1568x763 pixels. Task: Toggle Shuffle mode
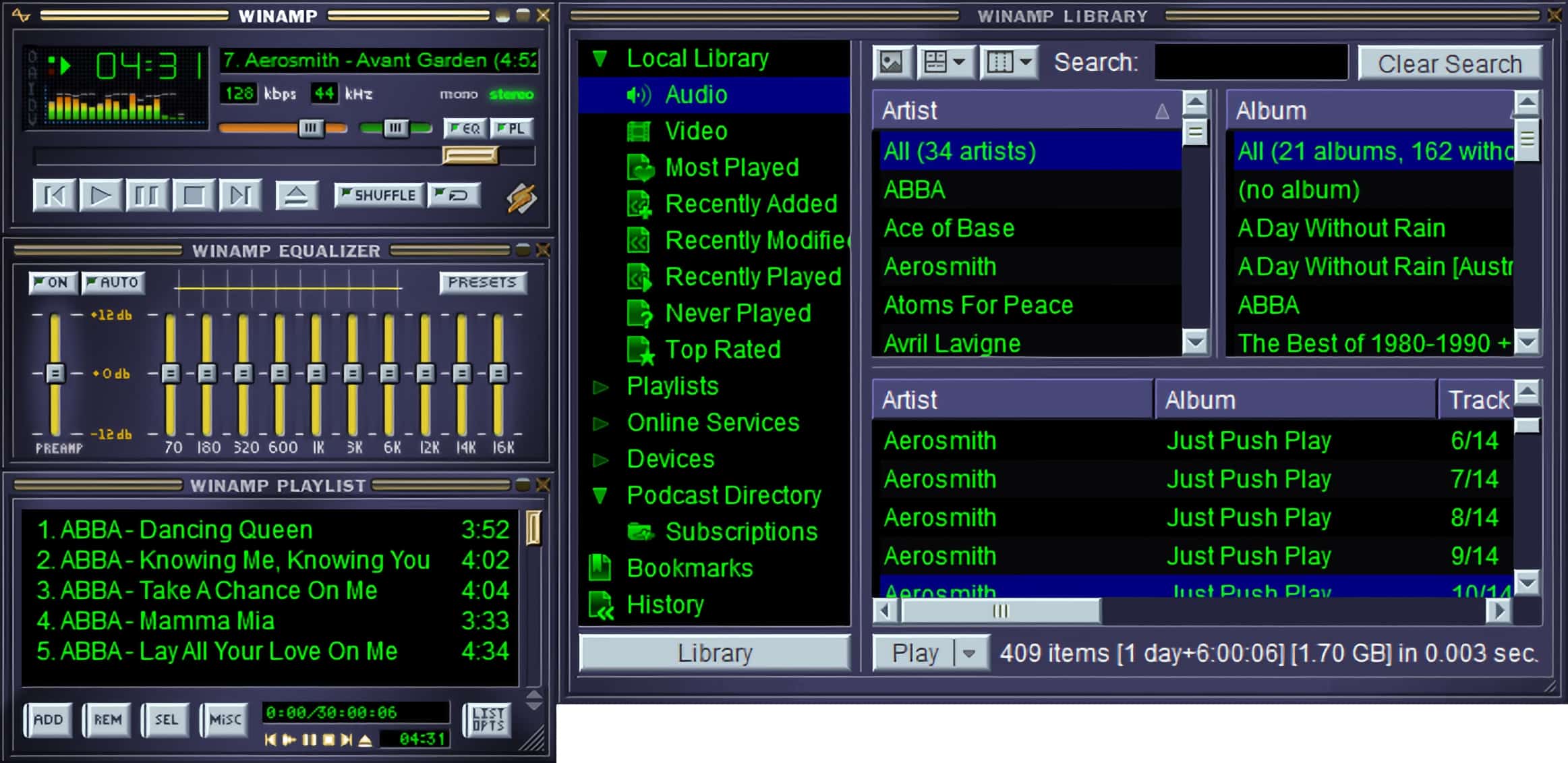[x=379, y=195]
